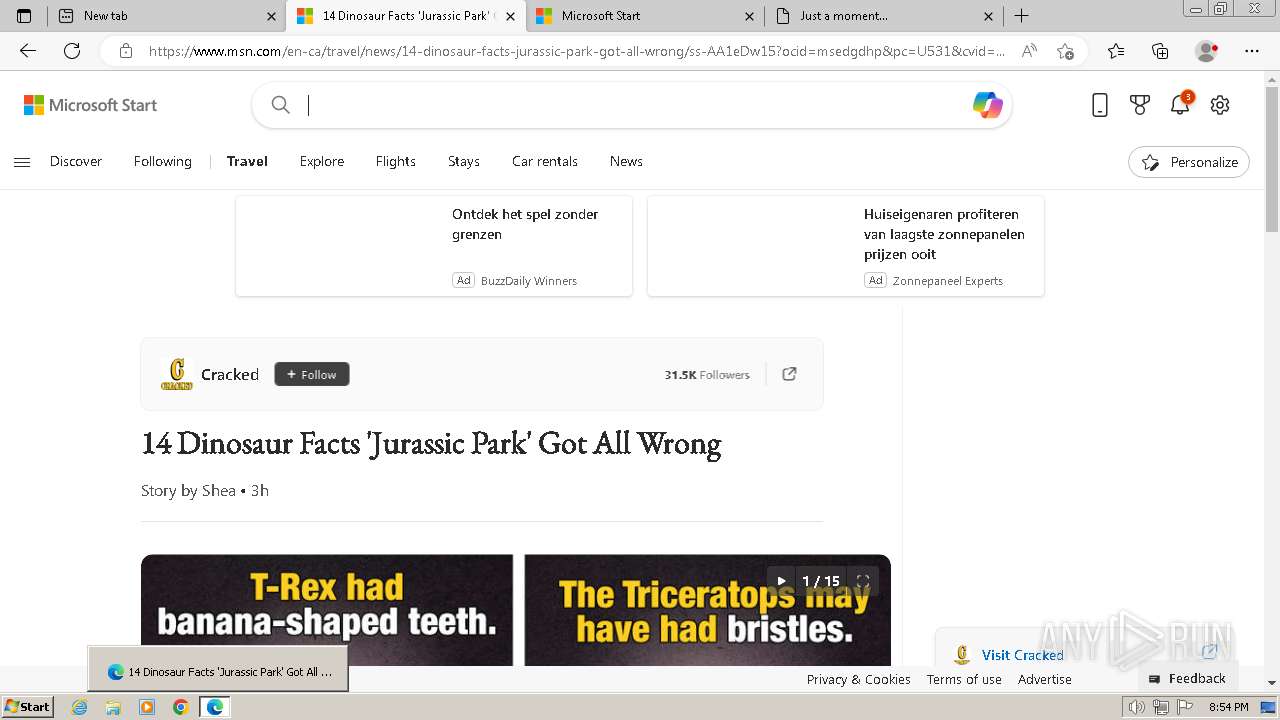Open the Triceratops bristles slide

(708, 610)
